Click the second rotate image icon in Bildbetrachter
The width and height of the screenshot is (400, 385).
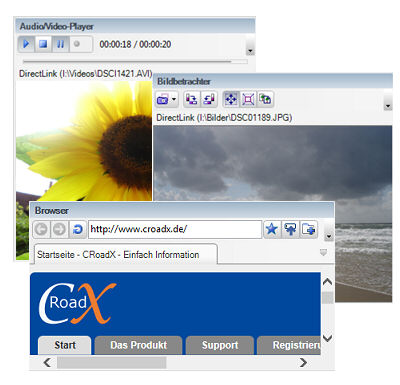209,99
